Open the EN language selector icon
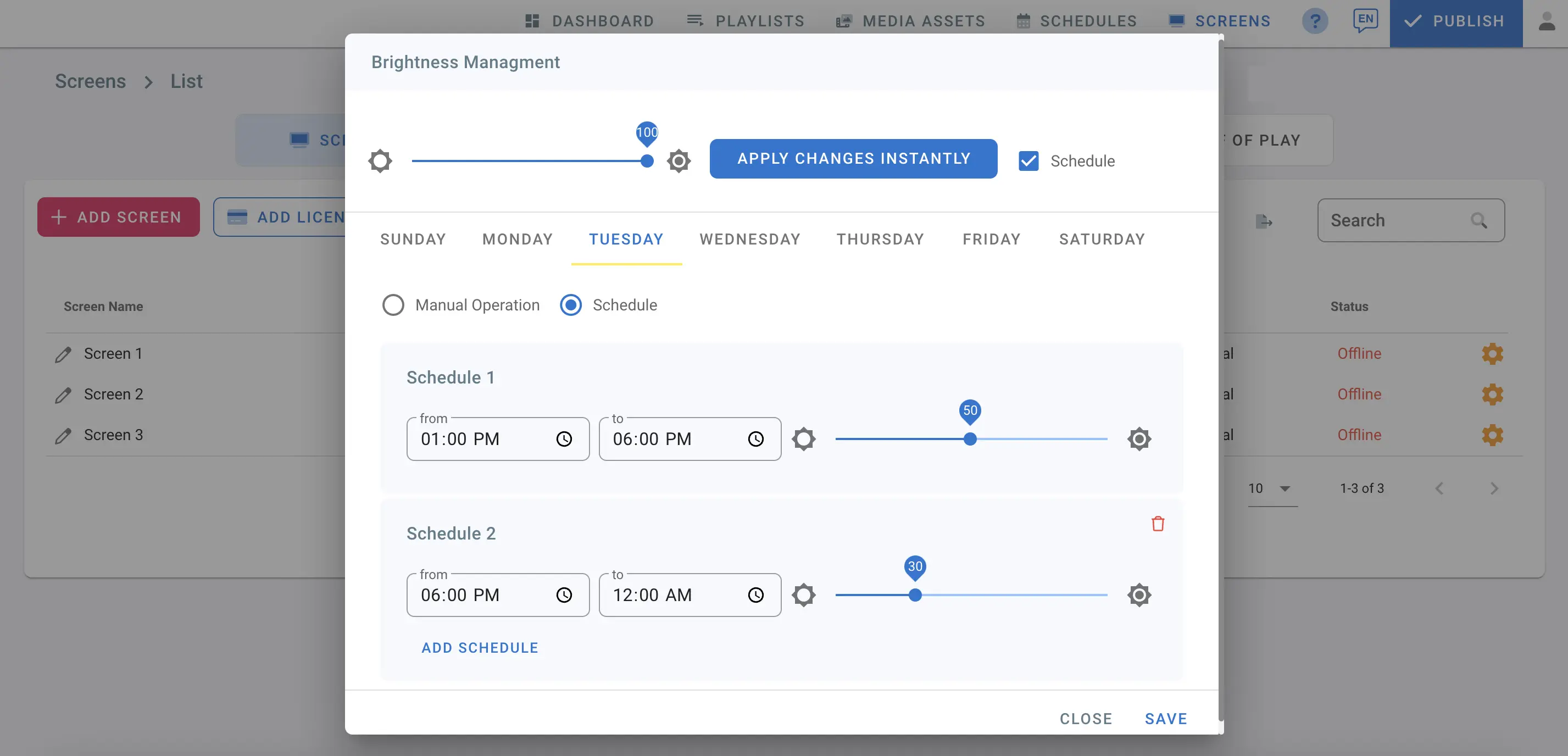Viewport: 1568px width, 756px height. [x=1365, y=20]
